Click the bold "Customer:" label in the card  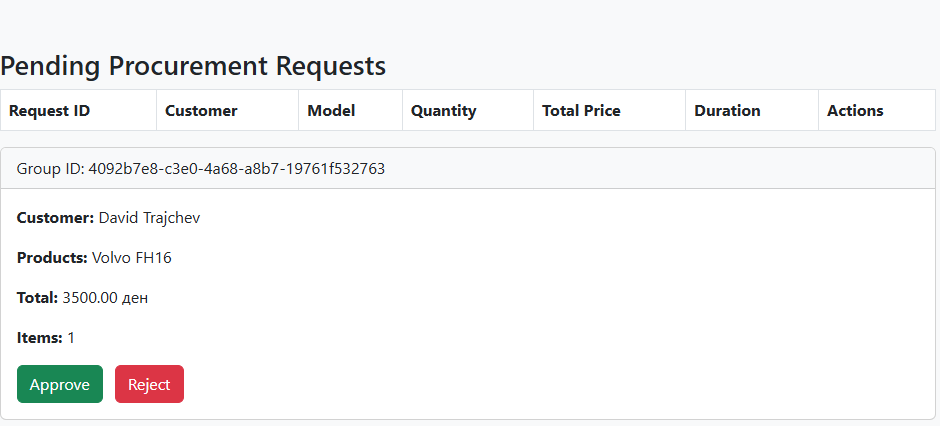click(x=55, y=218)
